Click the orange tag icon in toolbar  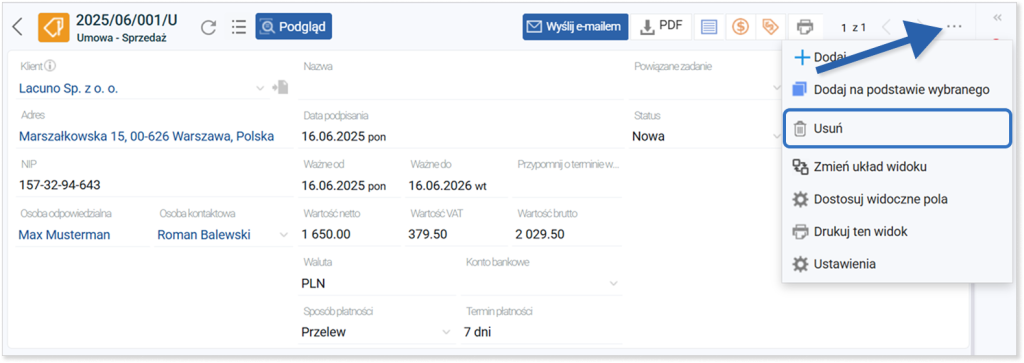(x=771, y=27)
